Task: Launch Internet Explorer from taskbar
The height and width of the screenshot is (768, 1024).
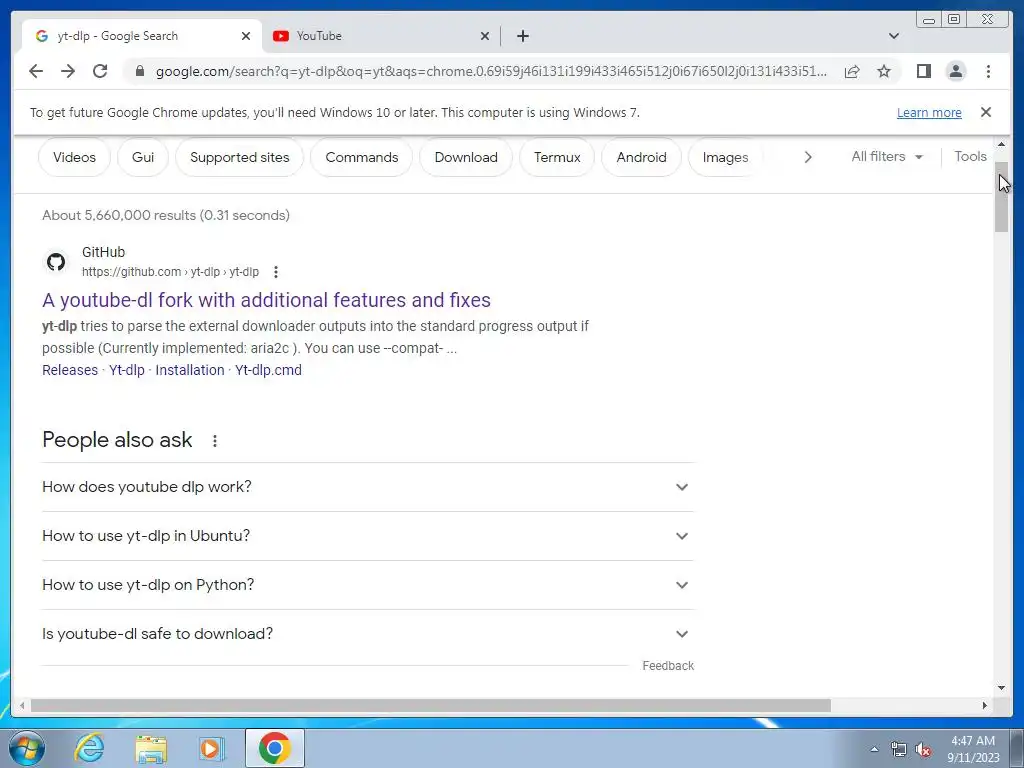Action: click(x=89, y=748)
